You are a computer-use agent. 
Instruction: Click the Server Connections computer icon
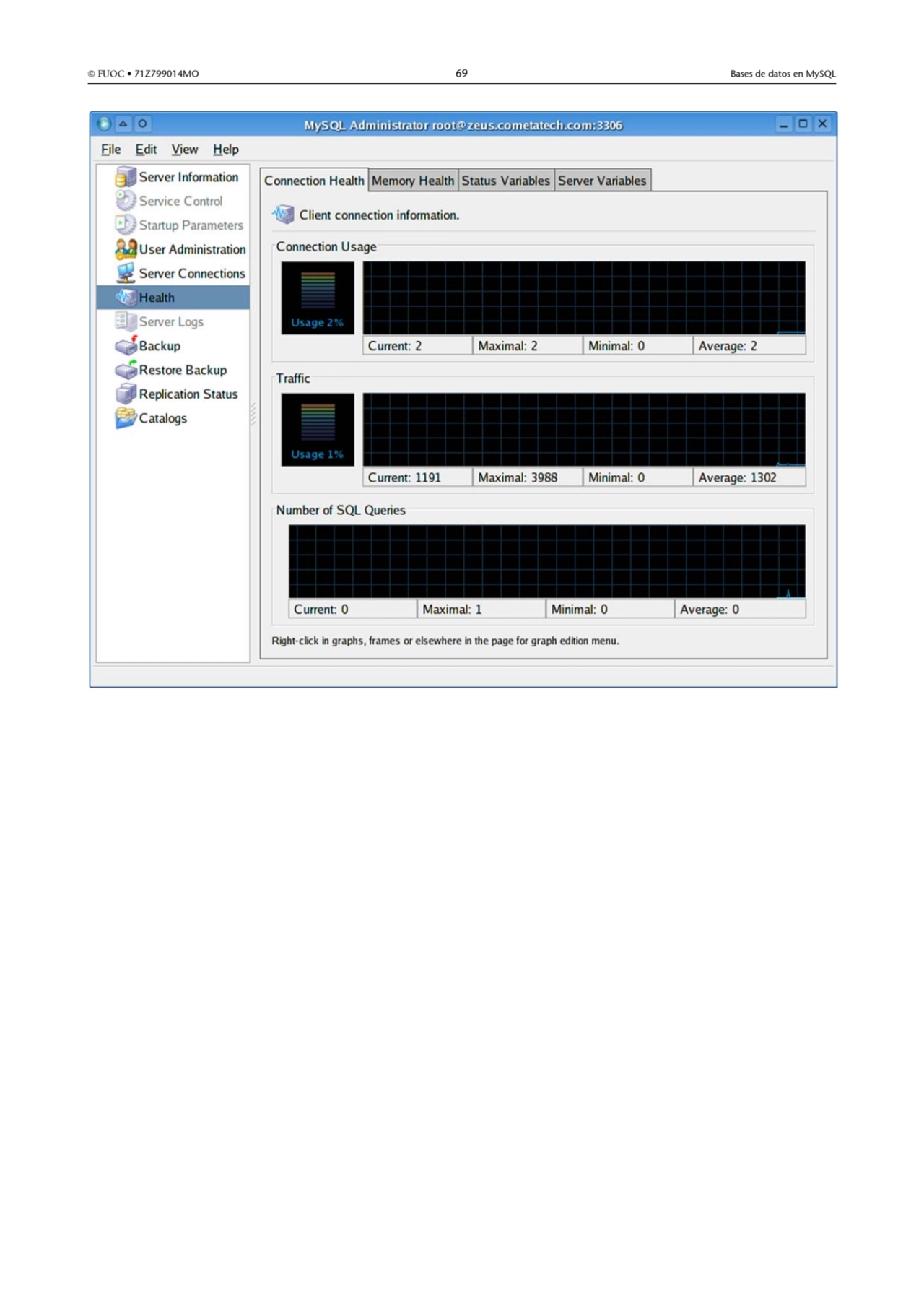tap(126, 273)
